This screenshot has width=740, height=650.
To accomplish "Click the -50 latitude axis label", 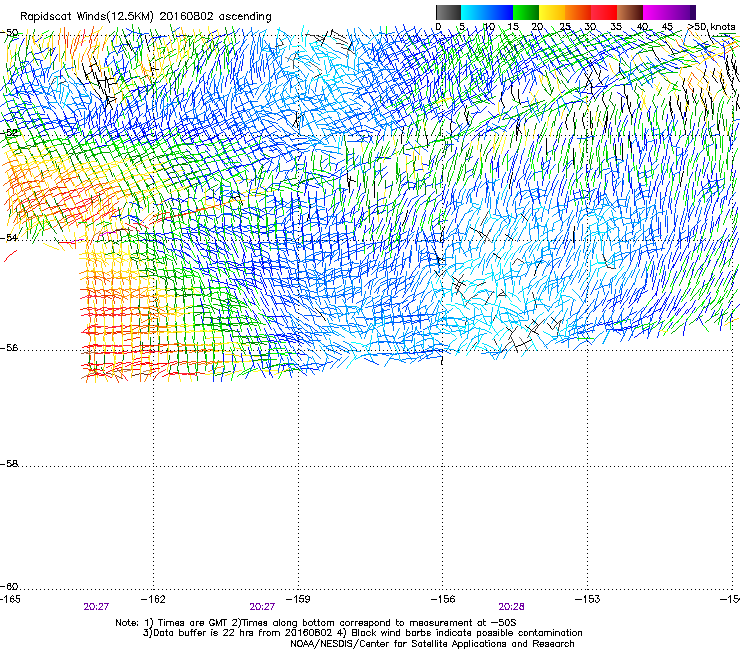I will (9, 33).
